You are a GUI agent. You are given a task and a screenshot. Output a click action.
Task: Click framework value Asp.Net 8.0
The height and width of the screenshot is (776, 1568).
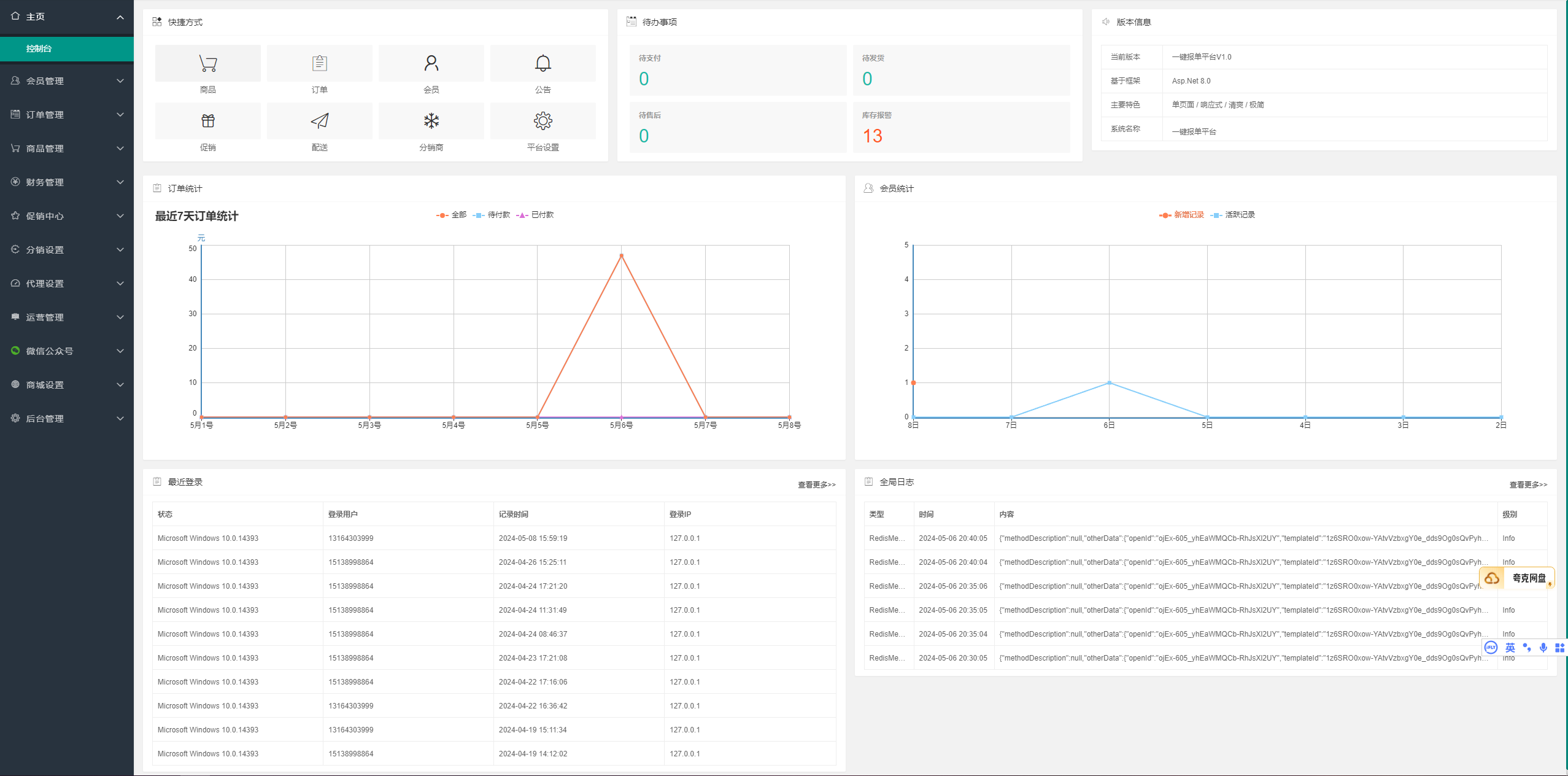[1191, 81]
